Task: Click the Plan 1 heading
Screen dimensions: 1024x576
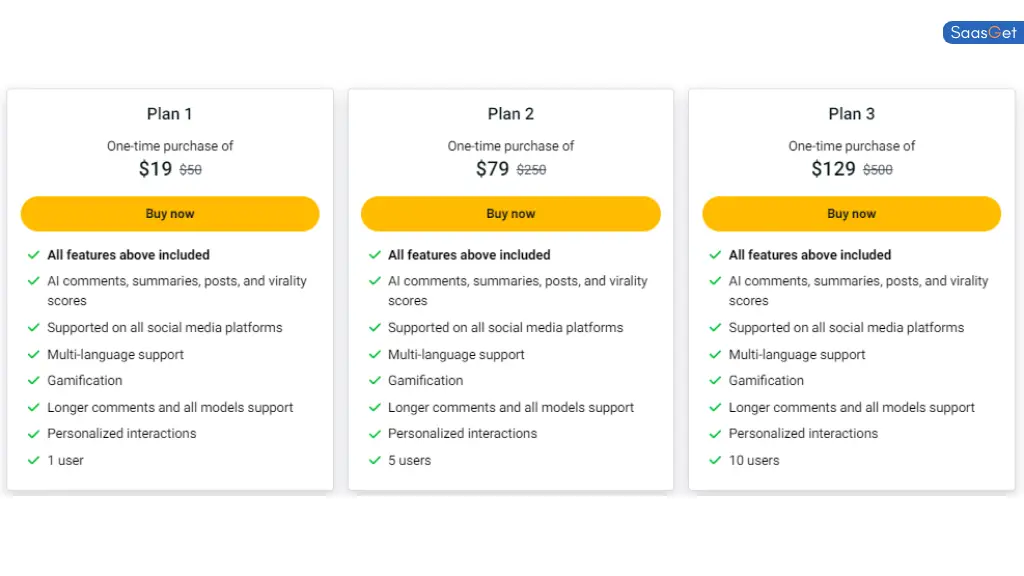Action: [170, 114]
